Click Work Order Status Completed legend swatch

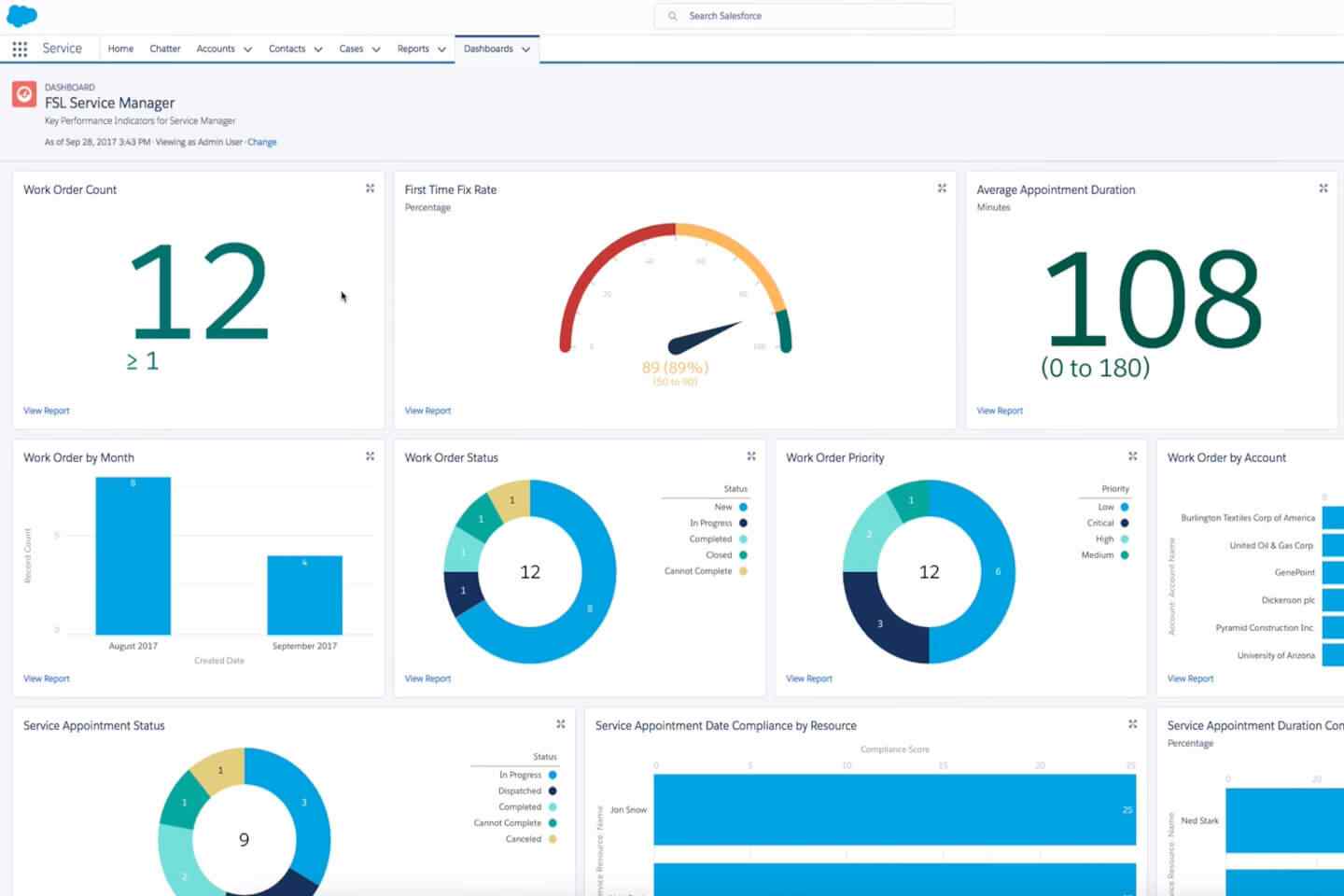coord(743,539)
